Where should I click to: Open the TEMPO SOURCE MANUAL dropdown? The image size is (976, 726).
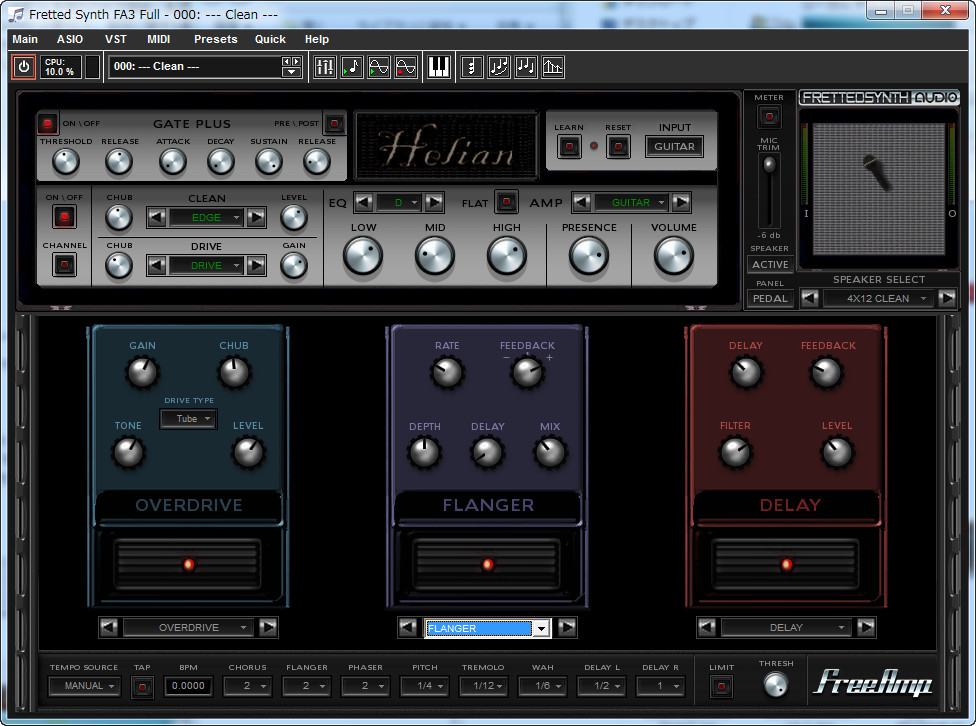click(84, 686)
